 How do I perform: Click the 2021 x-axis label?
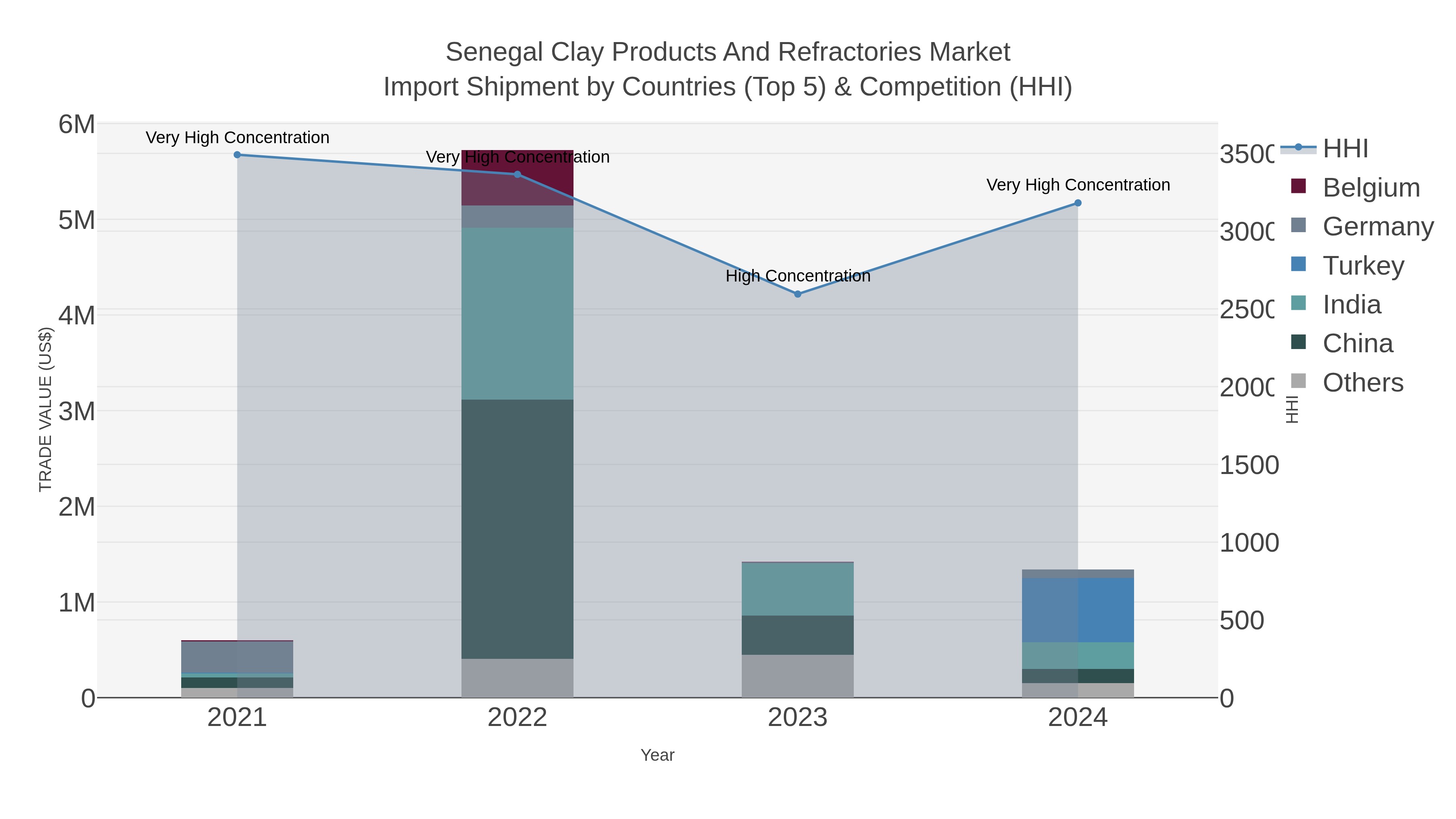pos(237,718)
